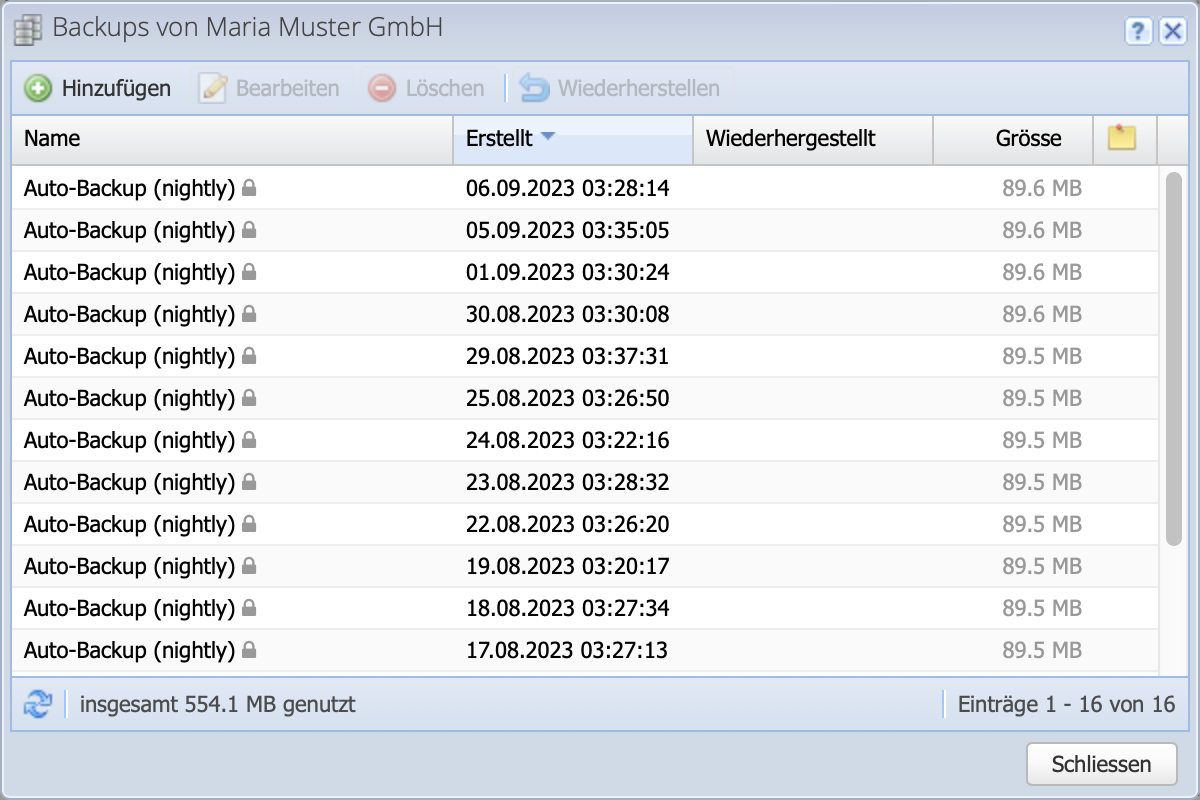Sort the list by the Name column
Image resolution: width=1200 pixels, height=800 pixels.
(52, 139)
